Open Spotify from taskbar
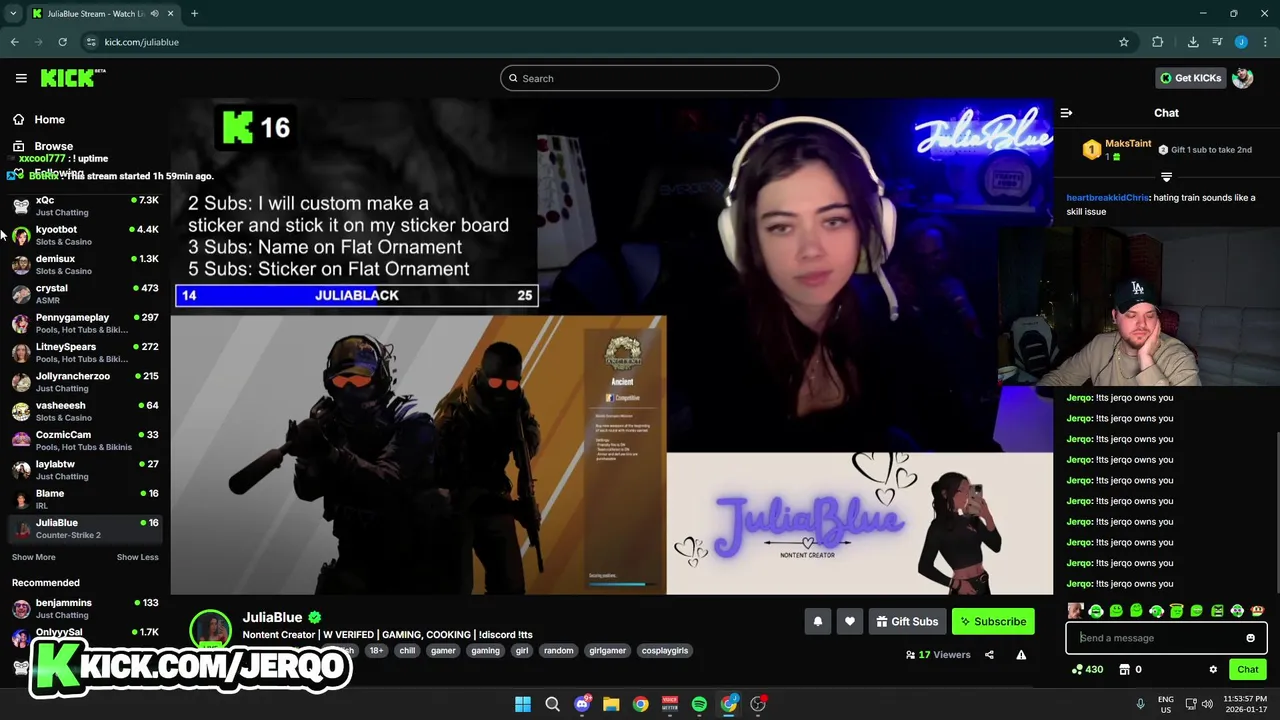The width and height of the screenshot is (1280, 720). [699, 704]
